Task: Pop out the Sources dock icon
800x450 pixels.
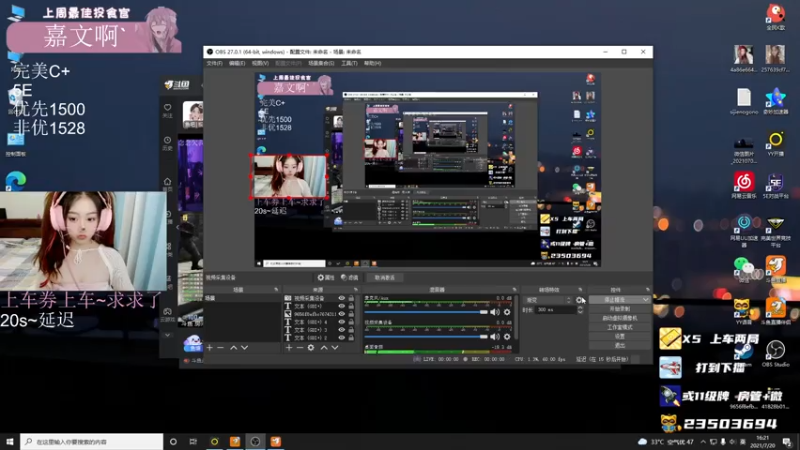Action: click(x=356, y=290)
